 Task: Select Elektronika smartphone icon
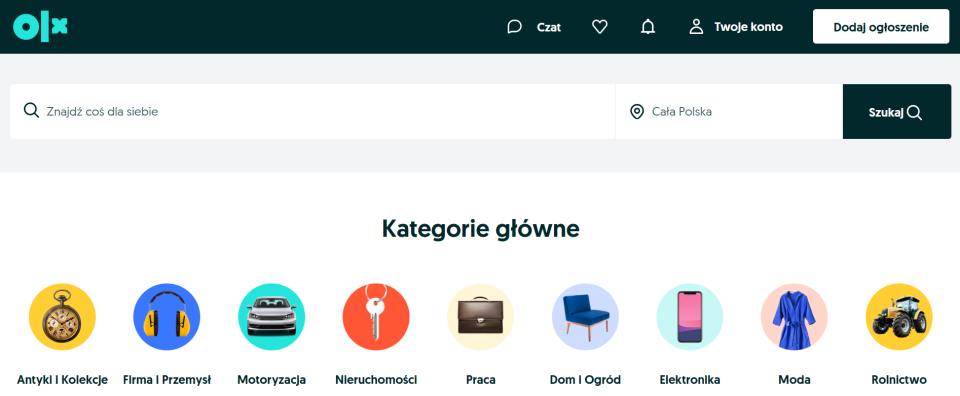pos(690,317)
